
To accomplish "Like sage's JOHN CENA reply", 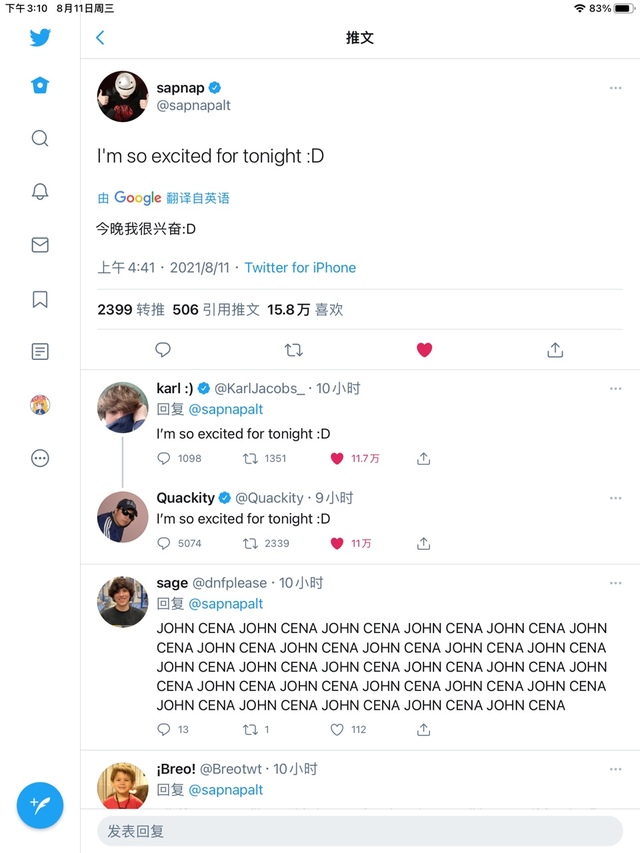I will coord(337,730).
